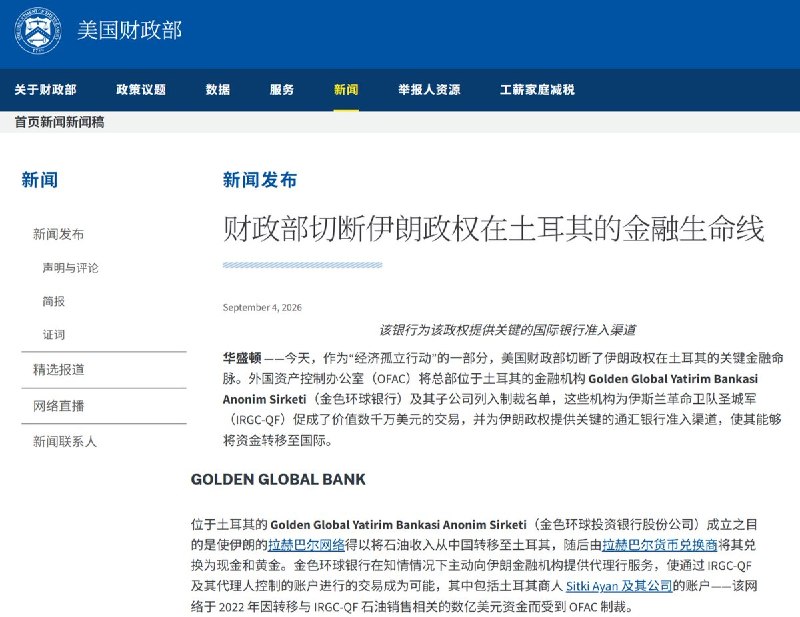The image size is (800, 617).
Task: Click the Treasury Department seal logo
Action: click(38, 31)
